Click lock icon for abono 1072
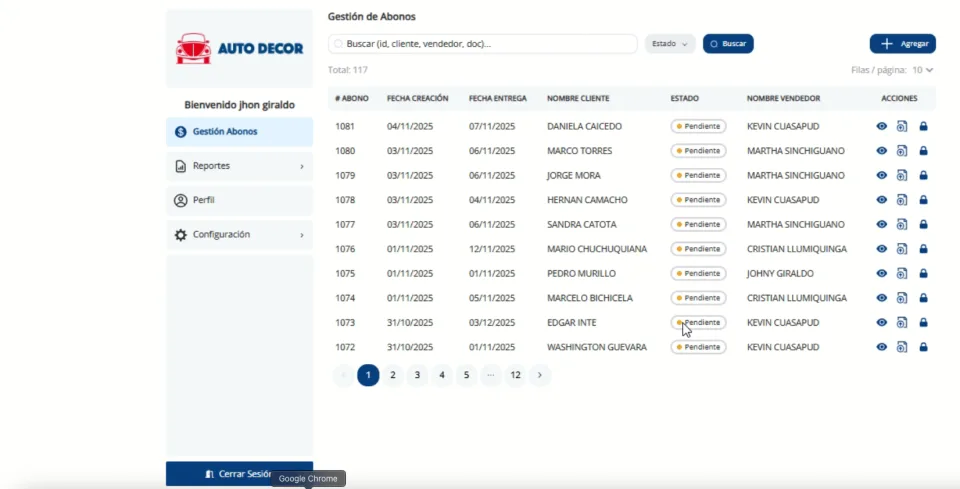The width and height of the screenshot is (960, 489). coord(923,347)
